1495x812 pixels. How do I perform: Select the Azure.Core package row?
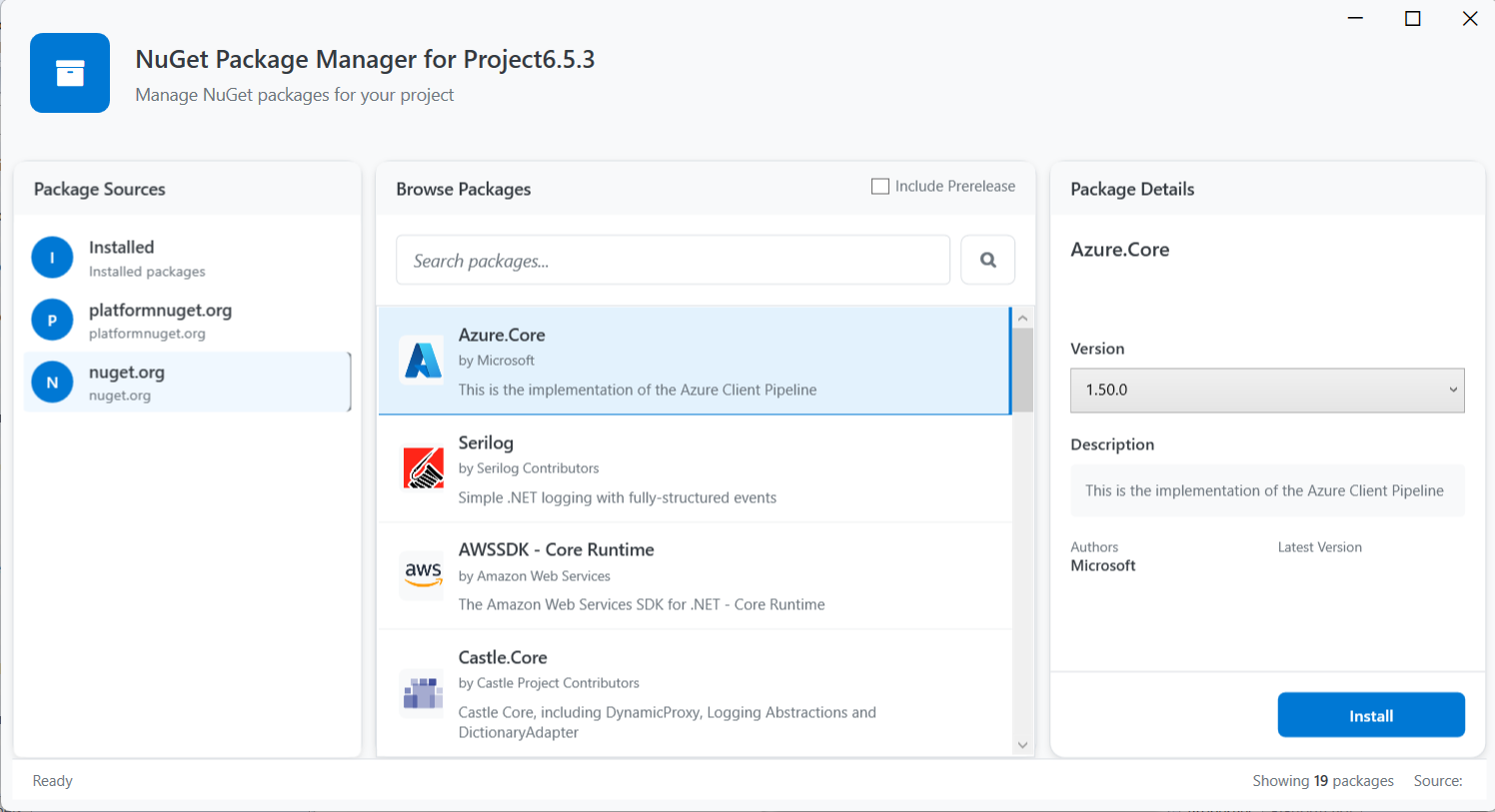point(695,361)
